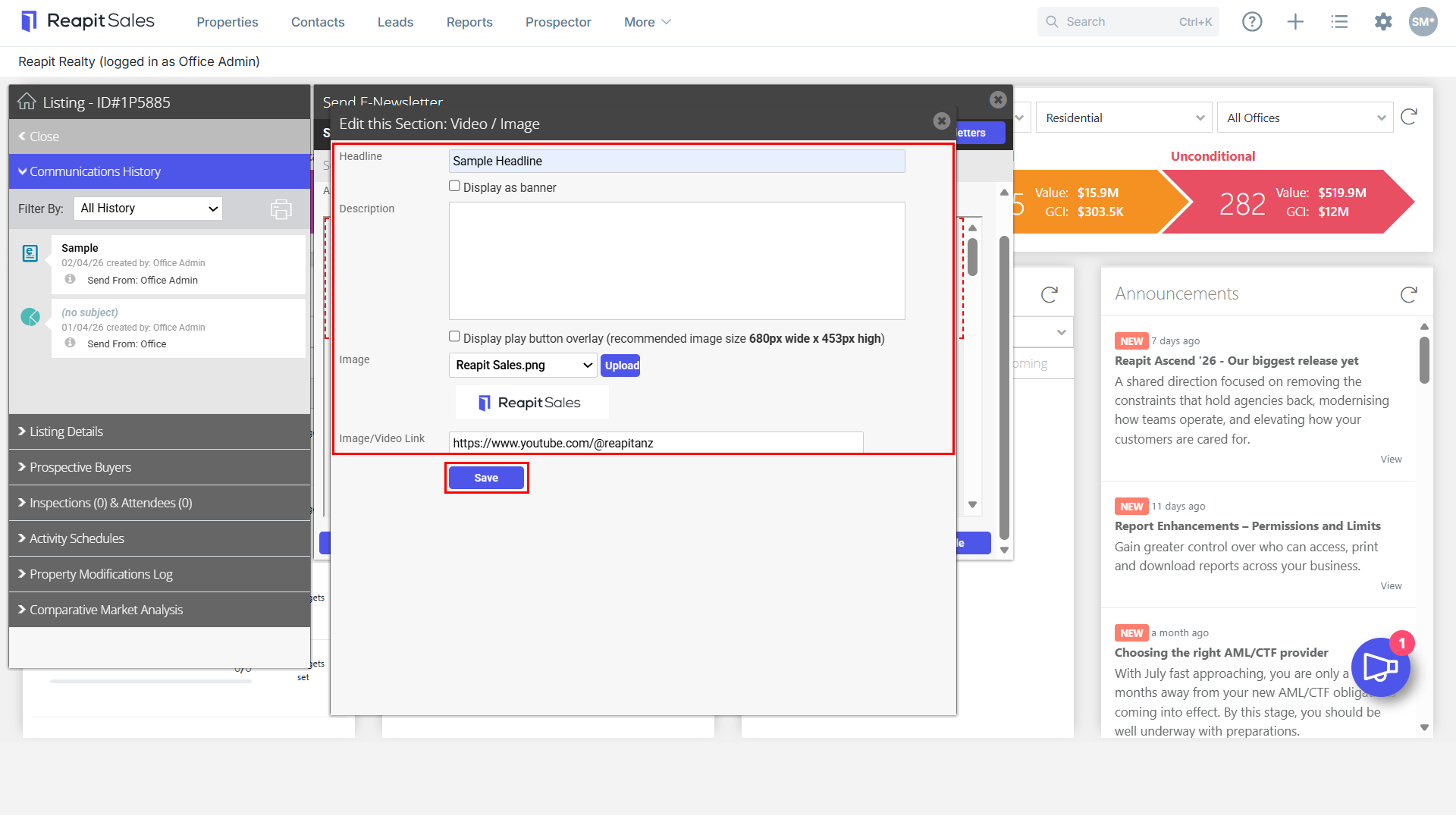Click the Upload image button
The height and width of the screenshot is (819, 1456).
621,366
